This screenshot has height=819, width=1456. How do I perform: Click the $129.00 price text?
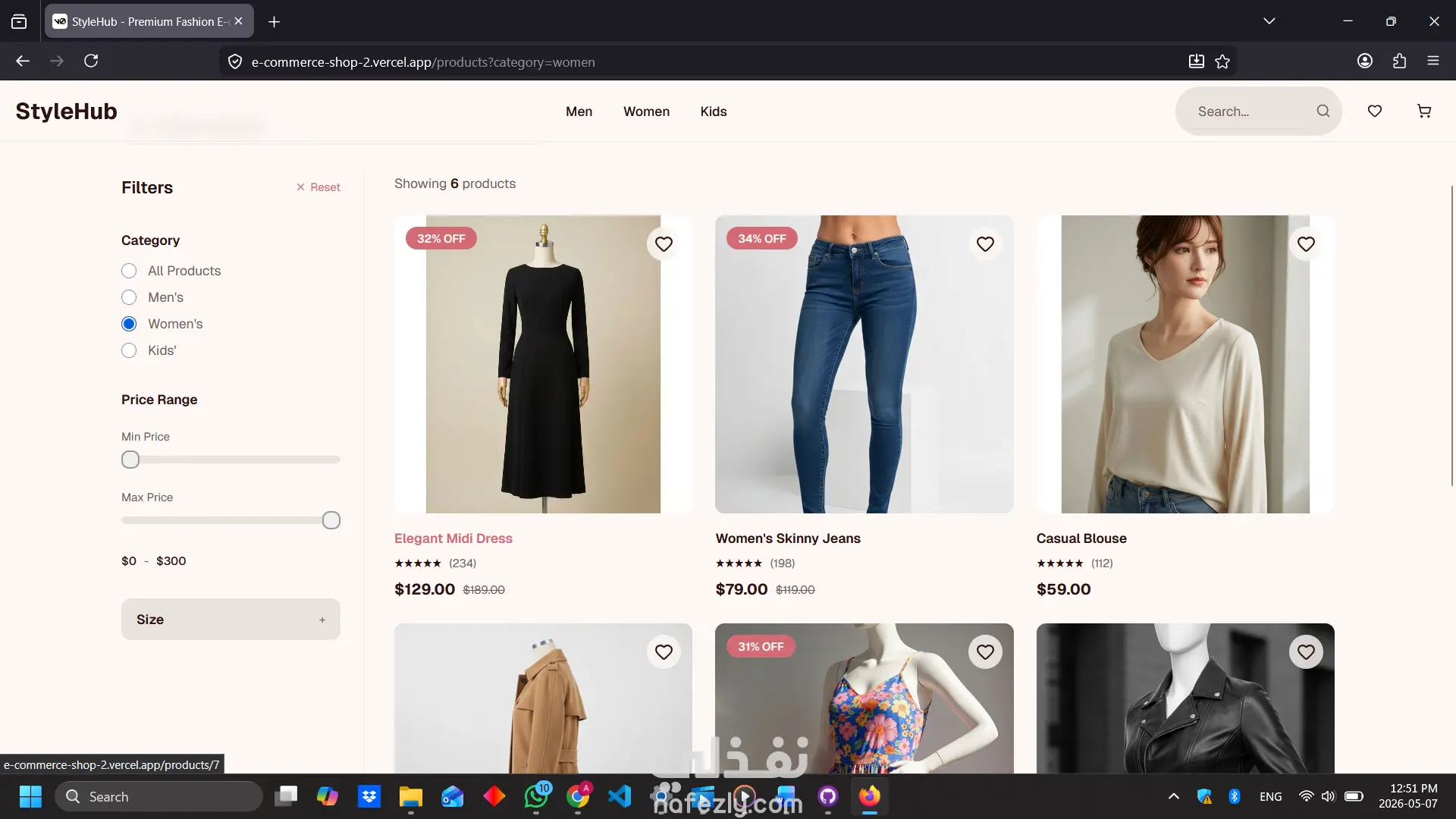coord(425,590)
